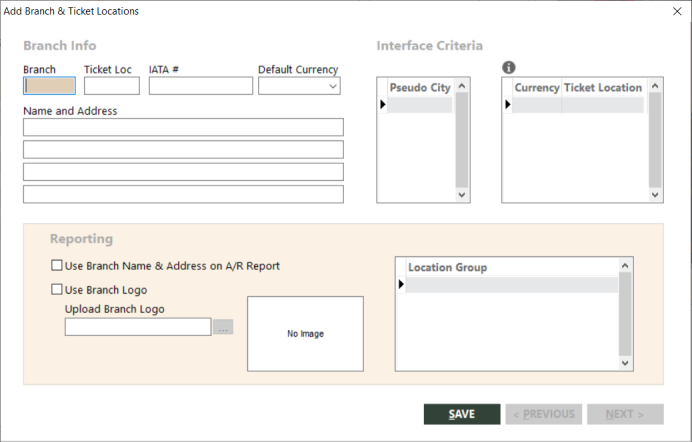The width and height of the screenshot is (692, 442).
Task: Click the row pointer arrow in Currency grid
Action: coord(508,105)
